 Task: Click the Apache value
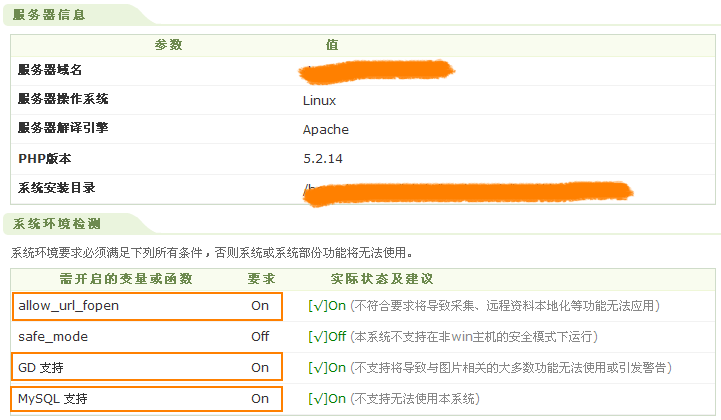[x=326, y=129]
